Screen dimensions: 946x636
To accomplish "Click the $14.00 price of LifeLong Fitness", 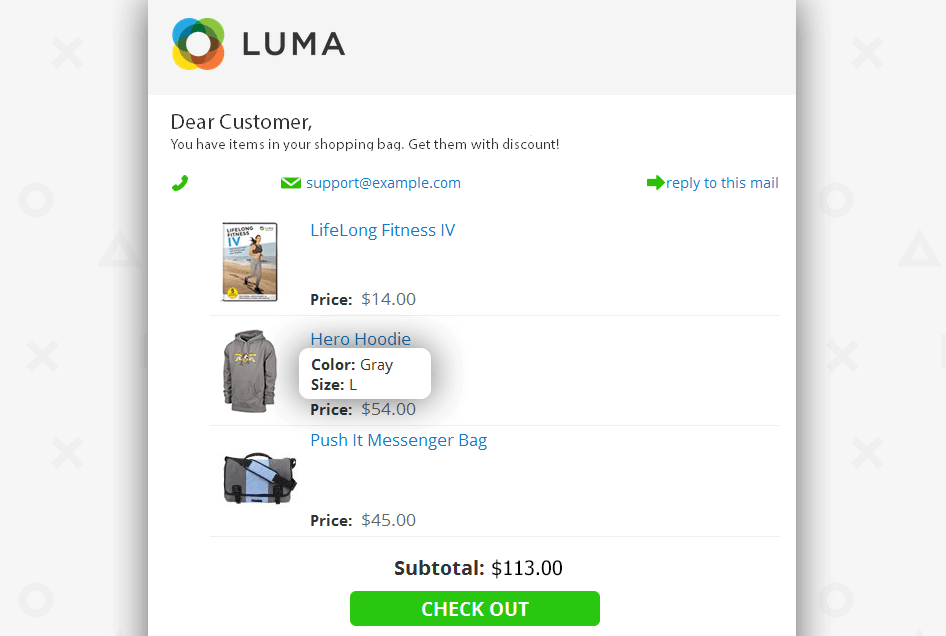I will click(389, 299).
